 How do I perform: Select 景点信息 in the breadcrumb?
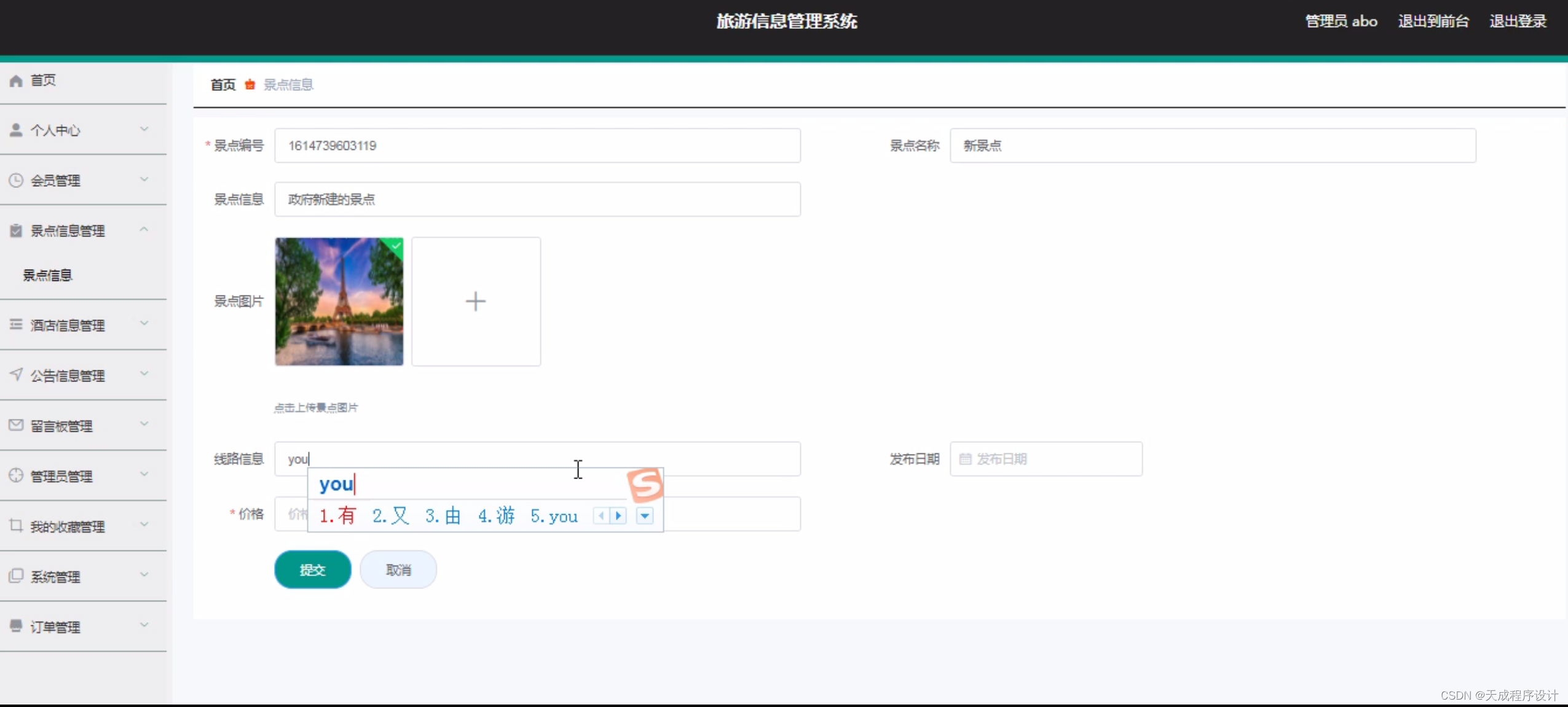point(288,84)
